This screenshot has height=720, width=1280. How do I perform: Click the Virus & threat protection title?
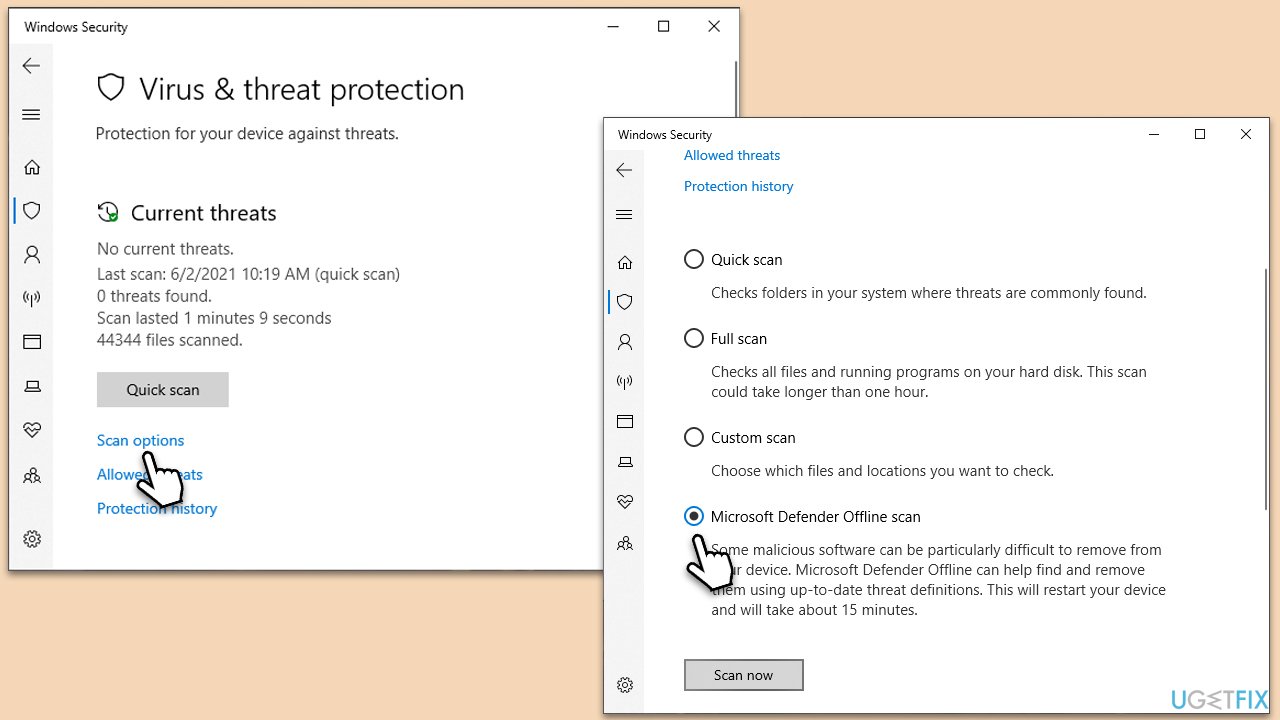click(302, 89)
